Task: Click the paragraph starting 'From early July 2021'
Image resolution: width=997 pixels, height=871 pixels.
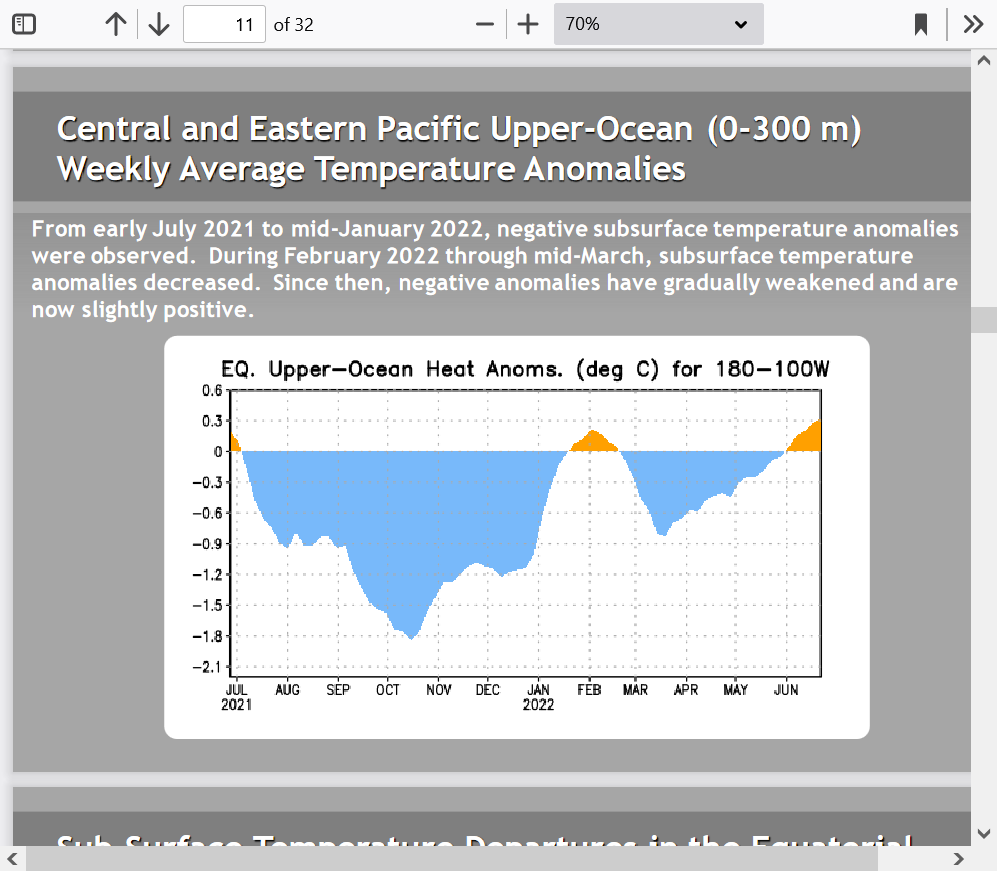Action: tap(494, 269)
